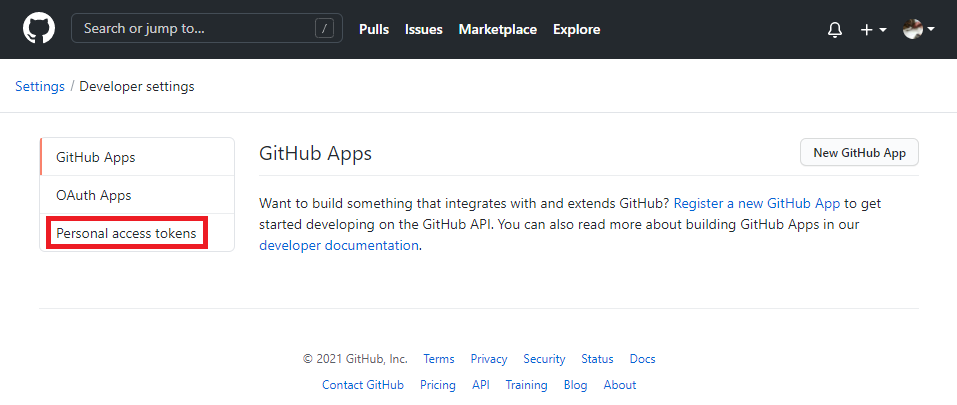Click the GitHub Apps page heading
The image size is (957, 405).
point(316,153)
